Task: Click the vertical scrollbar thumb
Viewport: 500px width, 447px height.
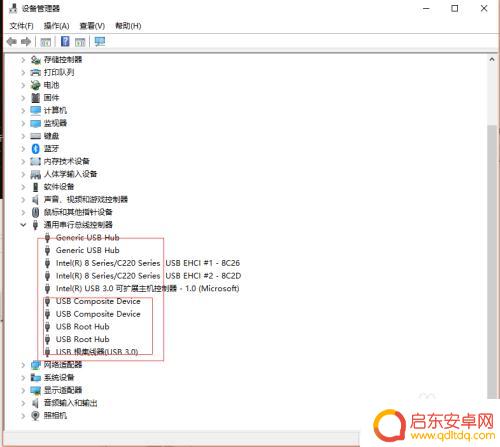Action: pos(492,262)
